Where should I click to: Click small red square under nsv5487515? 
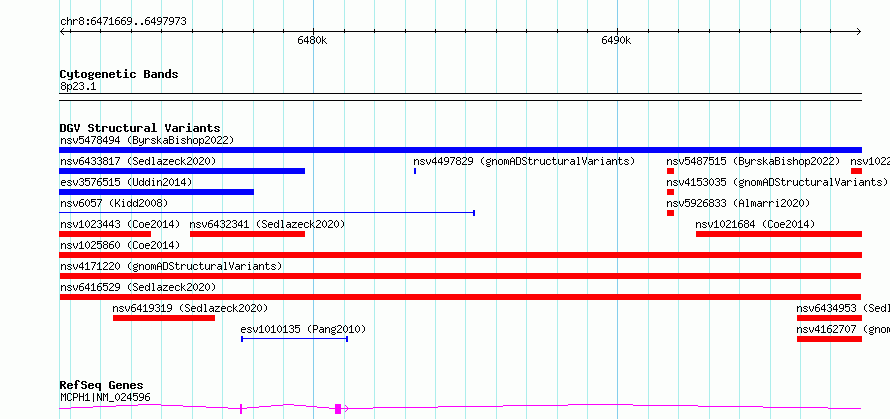click(670, 171)
